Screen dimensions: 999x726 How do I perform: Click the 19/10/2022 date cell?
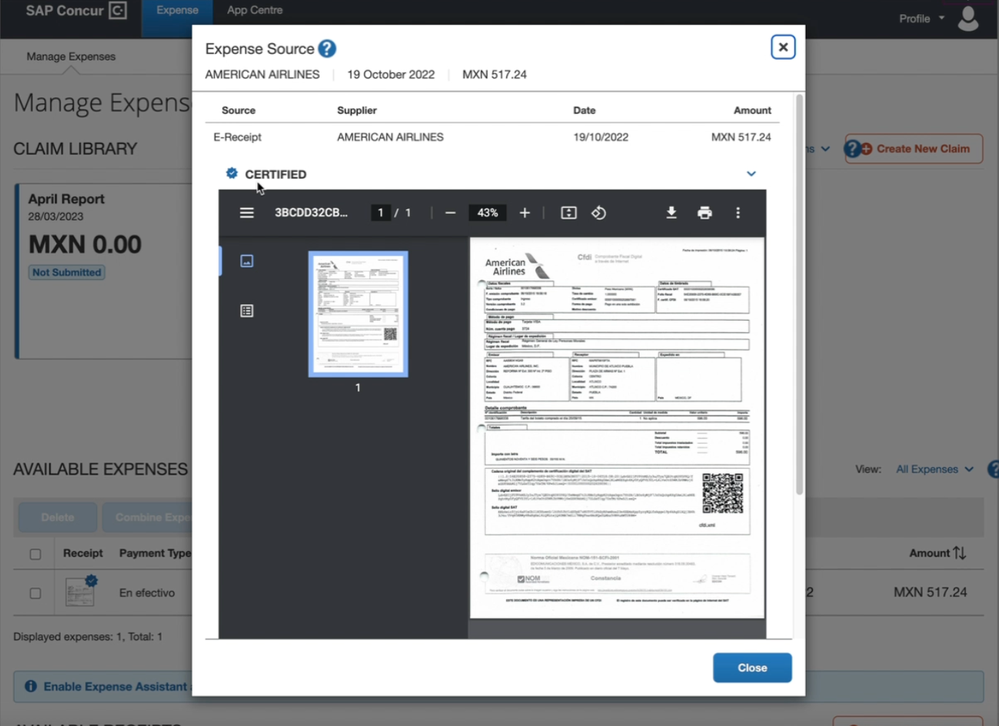click(x=600, y=137)
